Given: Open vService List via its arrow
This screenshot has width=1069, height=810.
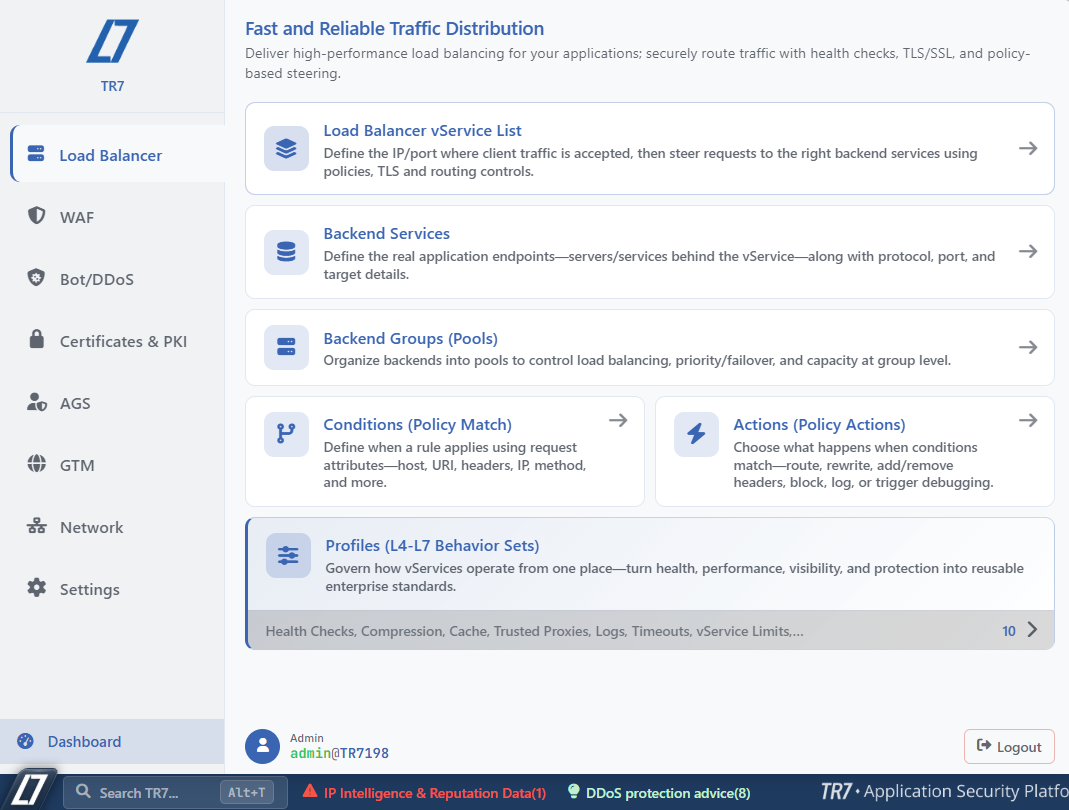Looking at the screenshot, I should coord(1028,148).
